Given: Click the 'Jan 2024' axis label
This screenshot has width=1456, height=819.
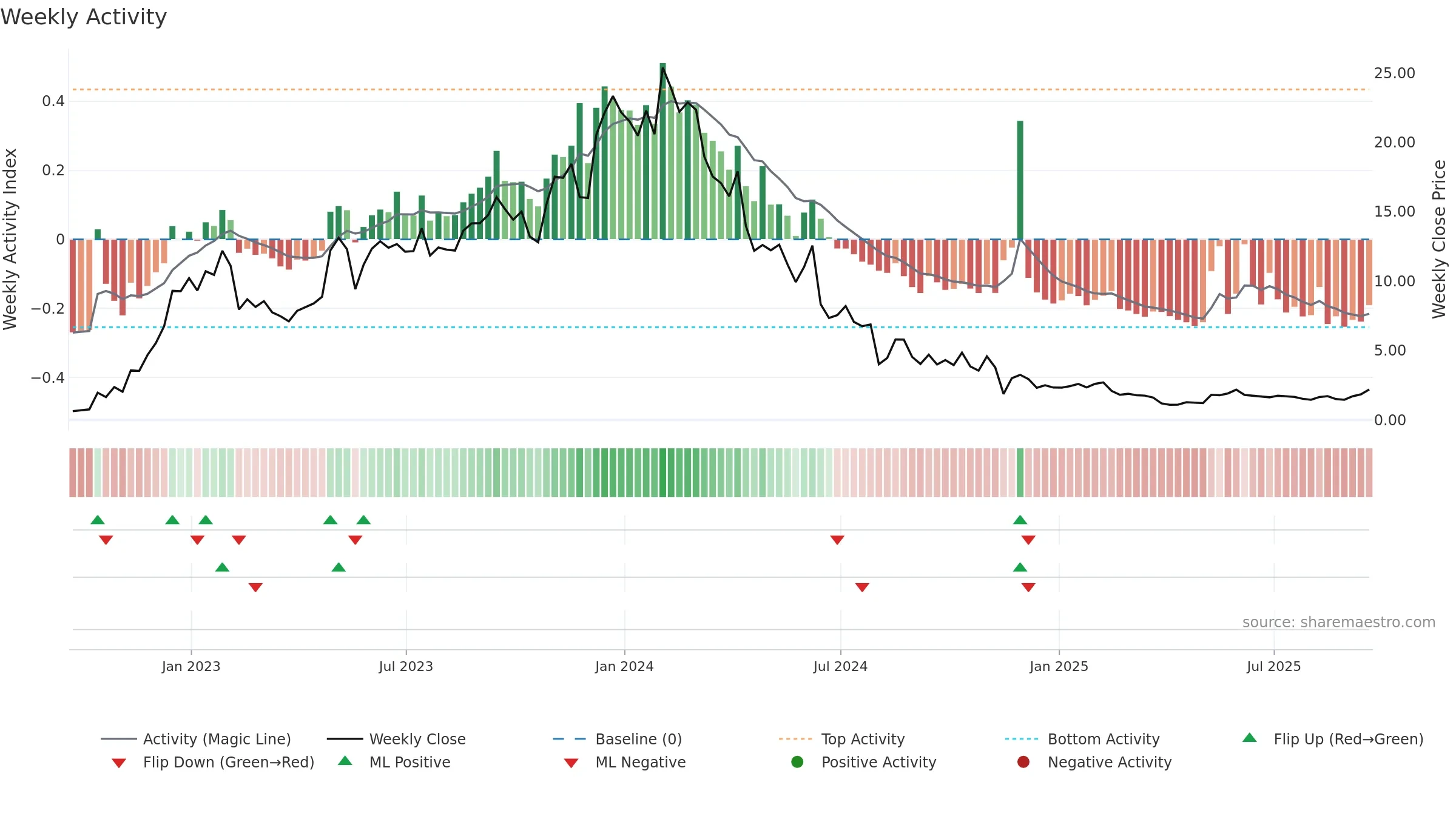Looking at the screenshot, I should point(624,666).
